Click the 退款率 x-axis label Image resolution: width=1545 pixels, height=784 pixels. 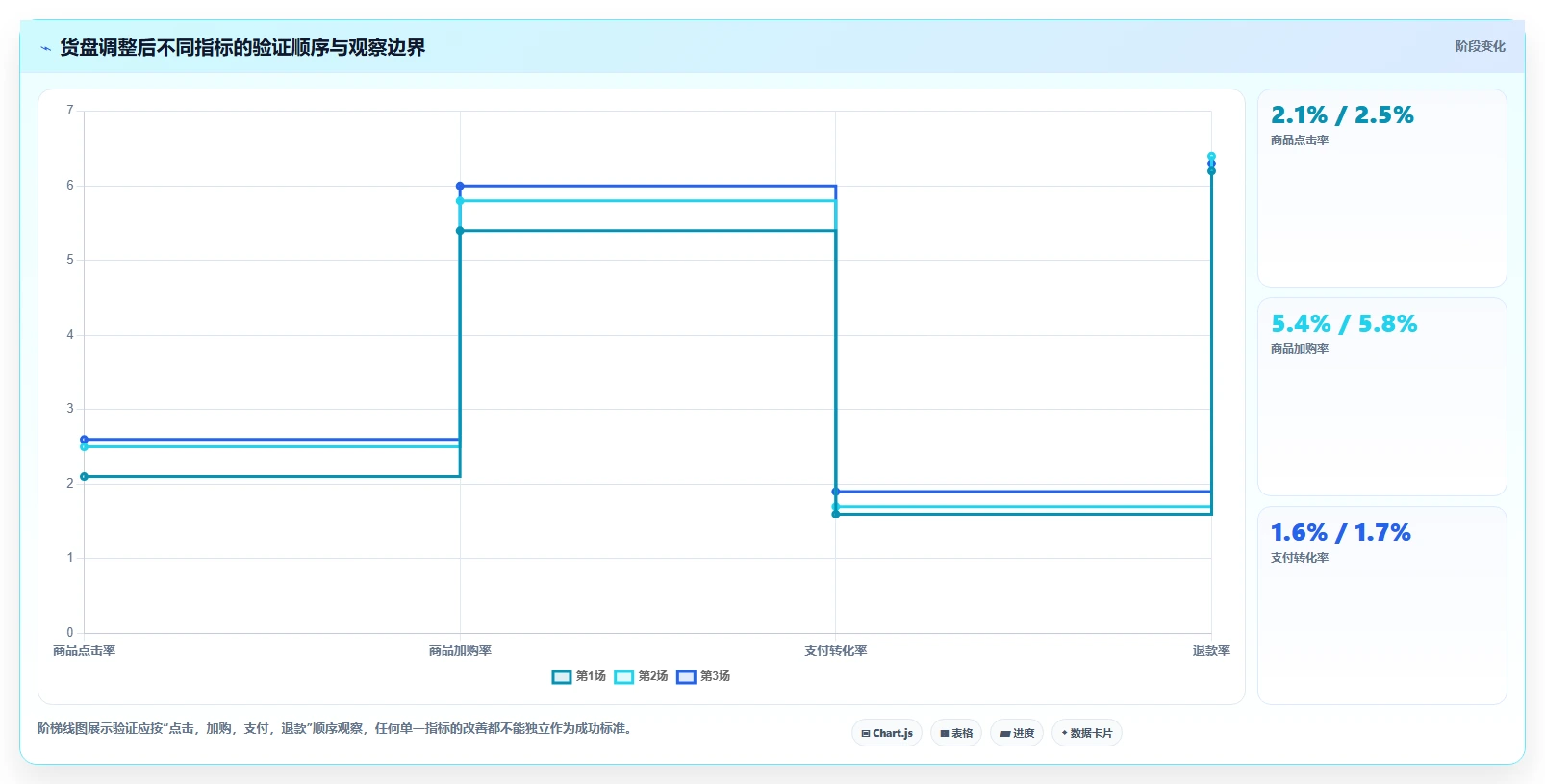[x=1211, y=651]
